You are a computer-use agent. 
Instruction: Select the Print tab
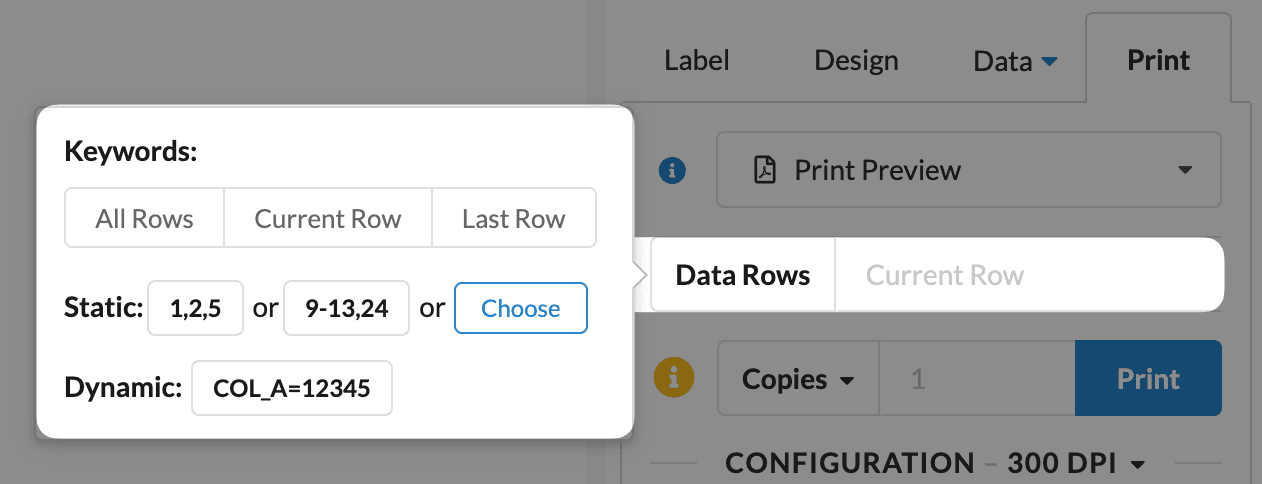[1158, 60]
